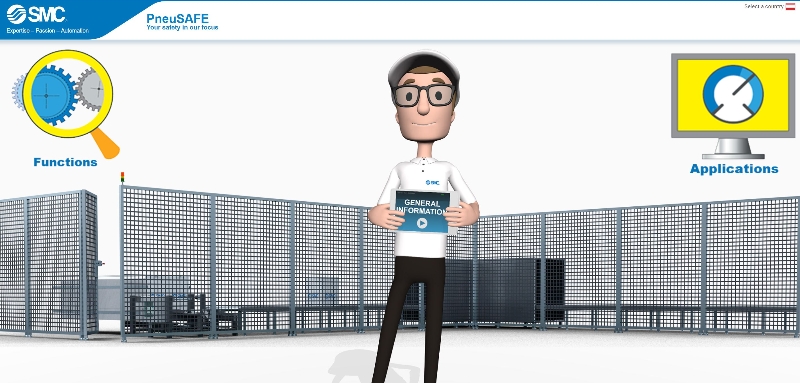Click the orange magnifying glass handle

[x=106, y=143]
